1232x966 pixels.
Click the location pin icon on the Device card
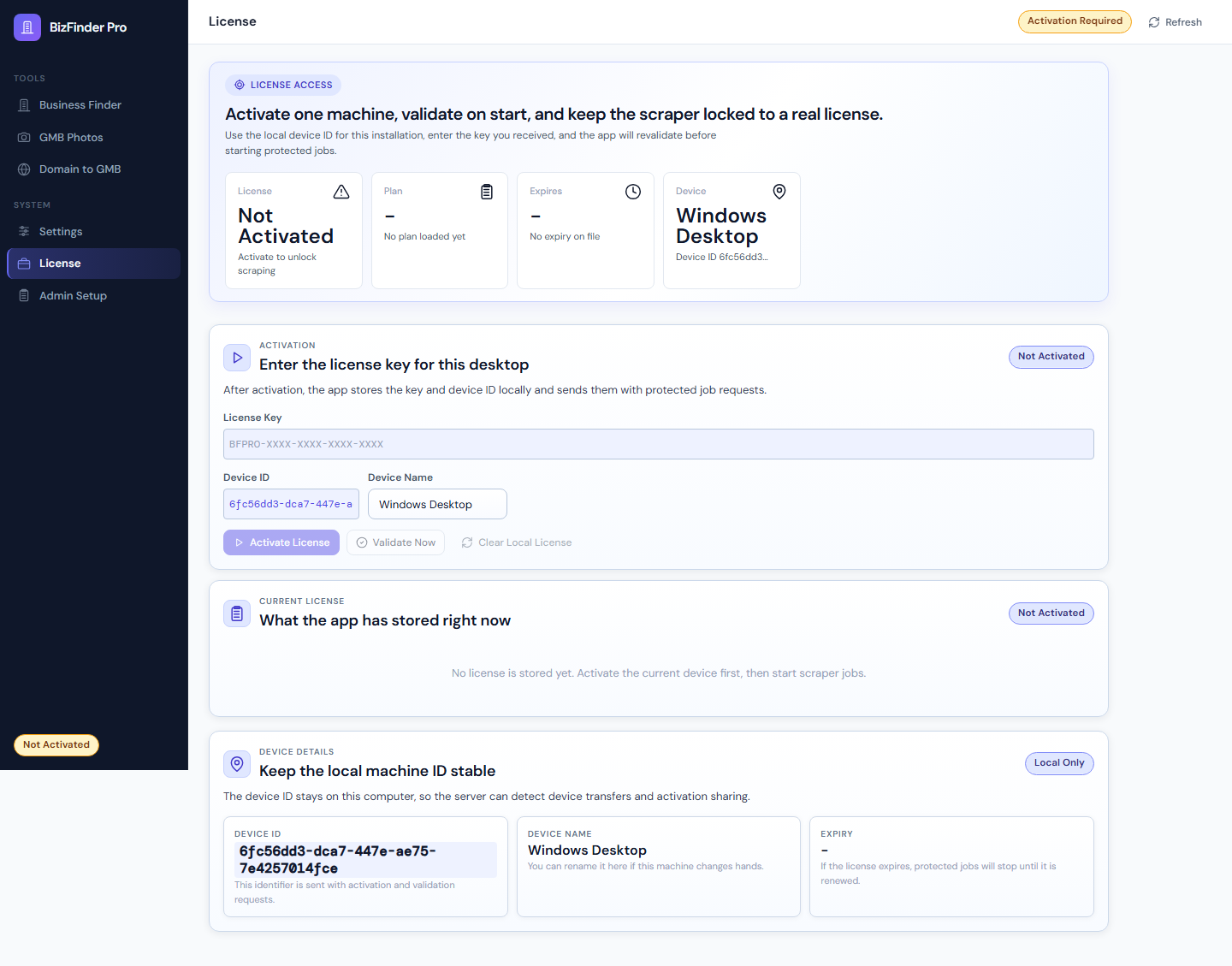coord(779,192)
